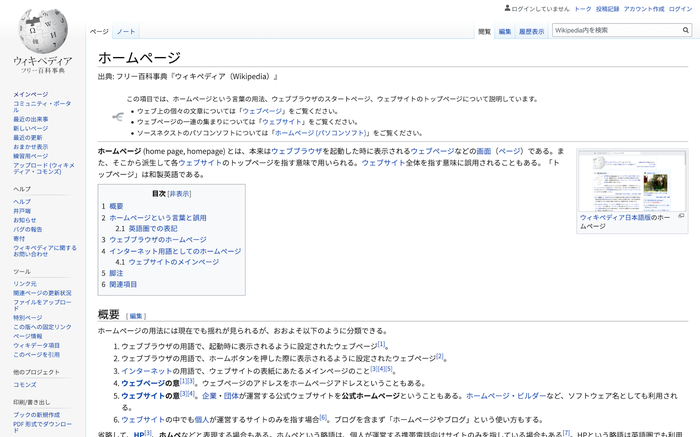Open ウィキペディアに関するお問い合わせ link
This screenshot has width=700, height=437.
(x=45, y=251)
